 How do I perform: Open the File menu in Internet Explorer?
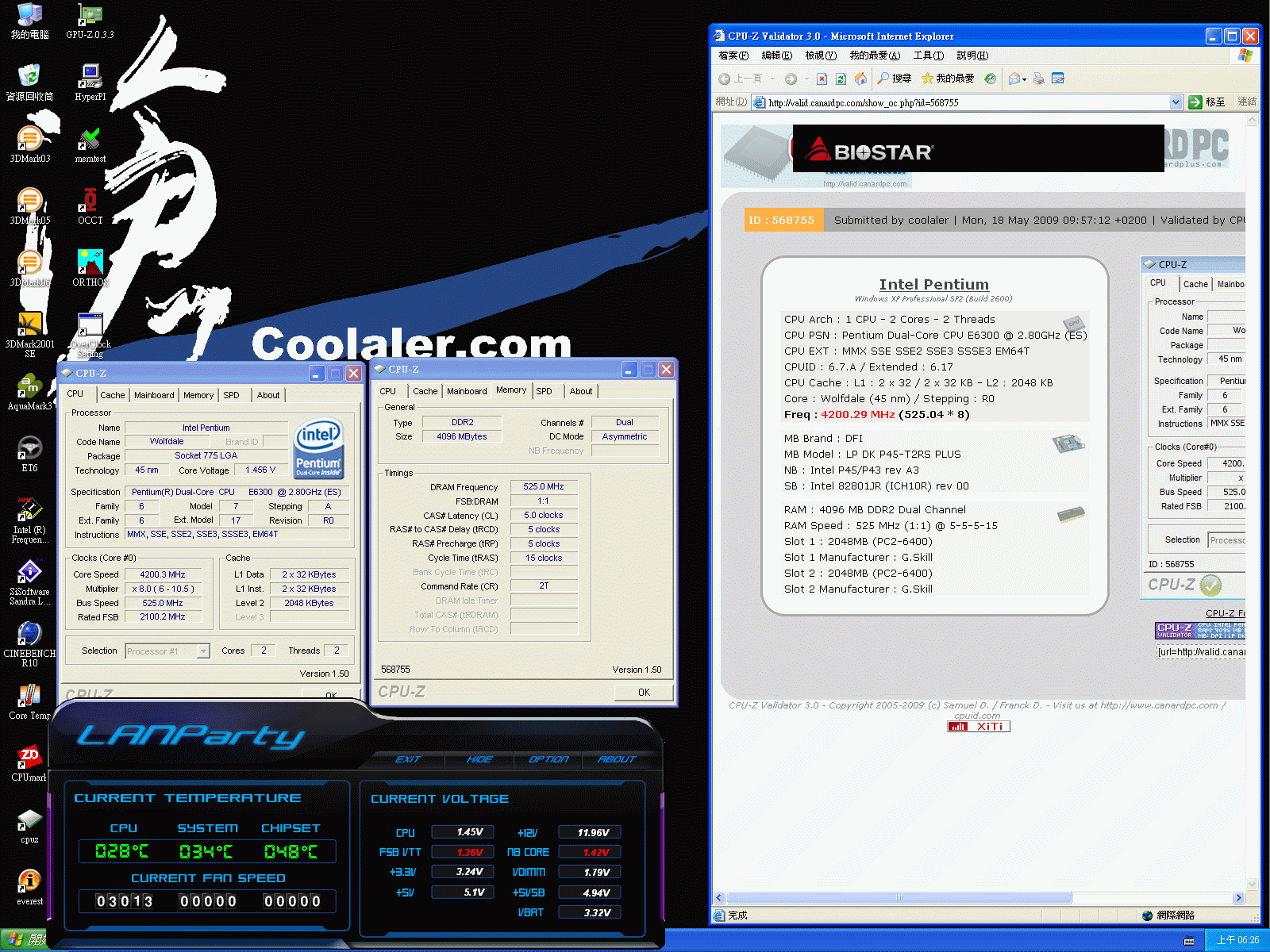tap(733, 56)
